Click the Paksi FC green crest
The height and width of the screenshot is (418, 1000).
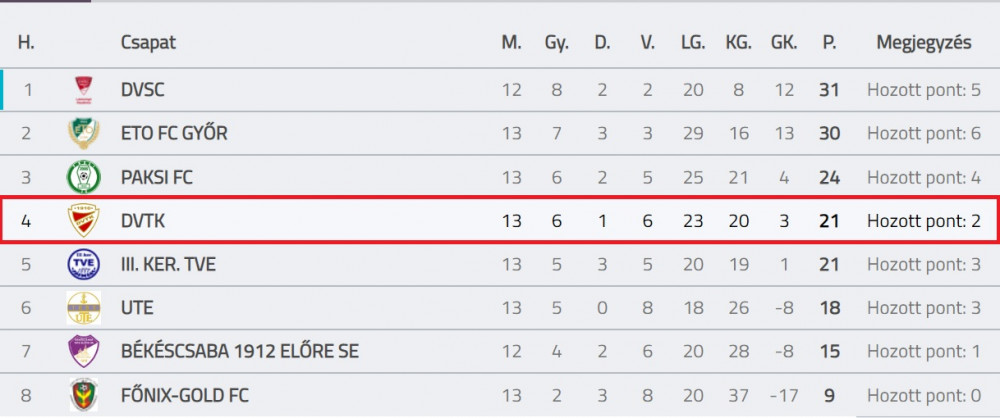tap(84, 177)
